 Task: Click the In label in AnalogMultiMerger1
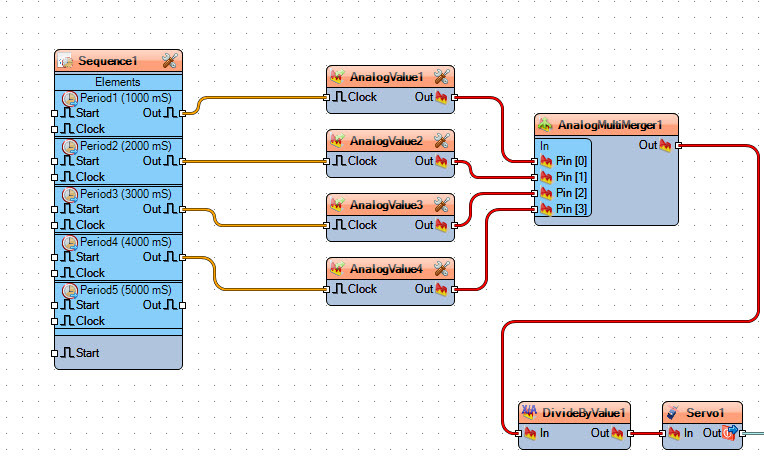point(544,146)
